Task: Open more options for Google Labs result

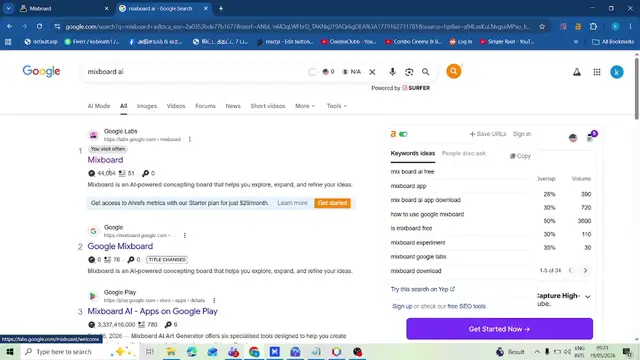Action: pyautogui.click(x=190, y=139)
